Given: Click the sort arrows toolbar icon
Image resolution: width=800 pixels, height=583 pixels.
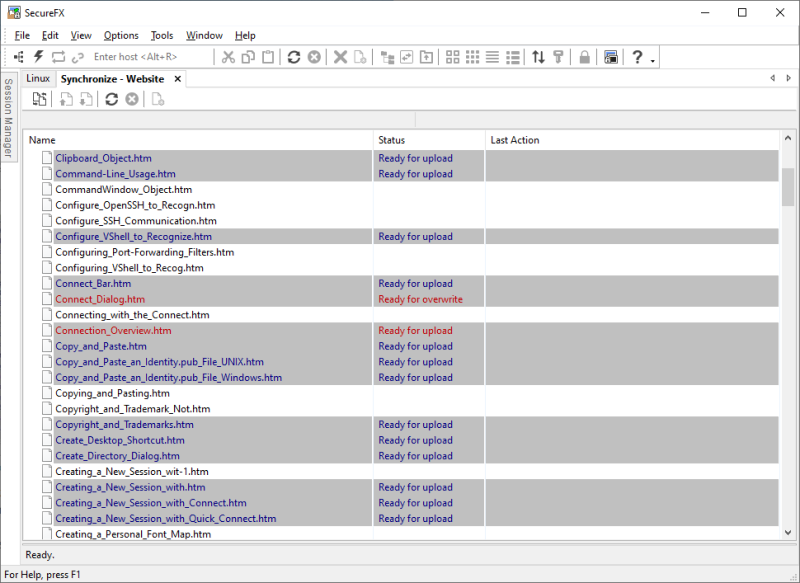Looking at the screenshot, I should tap(538, 57).
